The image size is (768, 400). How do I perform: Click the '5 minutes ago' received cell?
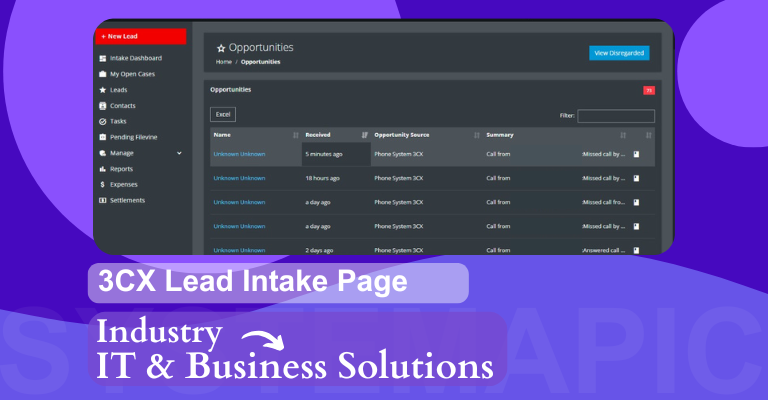point(336,154)
